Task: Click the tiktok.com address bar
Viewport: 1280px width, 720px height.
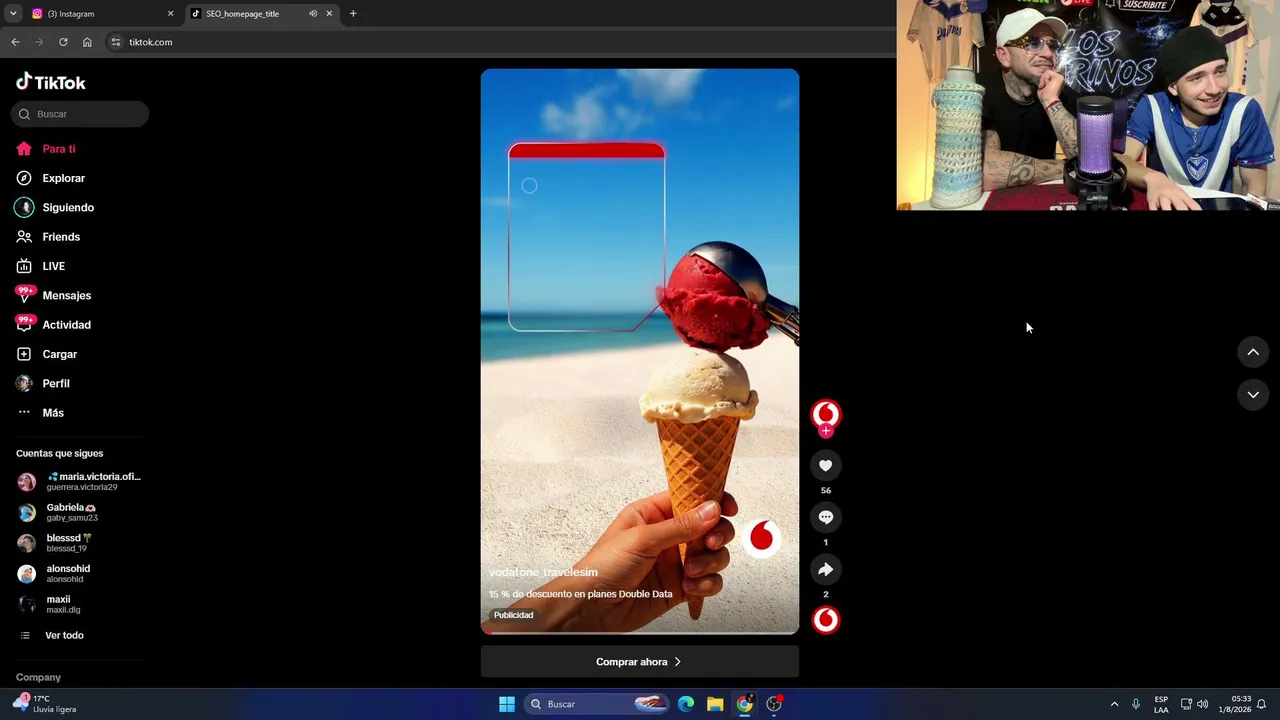Action: [x=500, y=42]
